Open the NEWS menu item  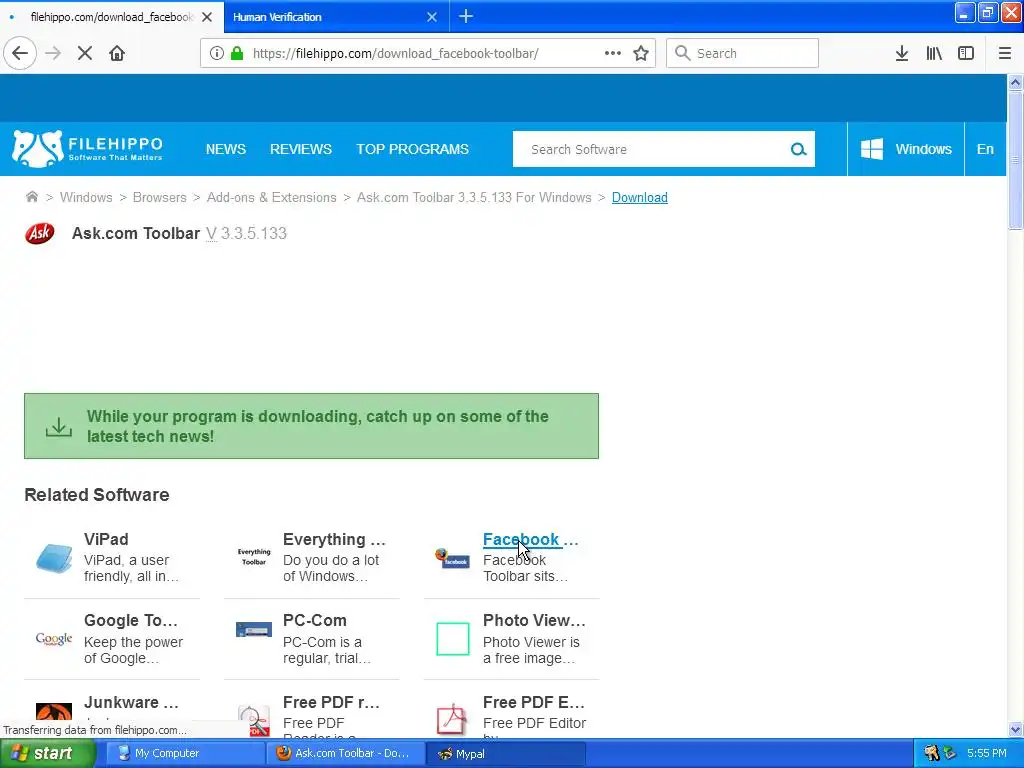pyautogui.click(x=226, y=149)
